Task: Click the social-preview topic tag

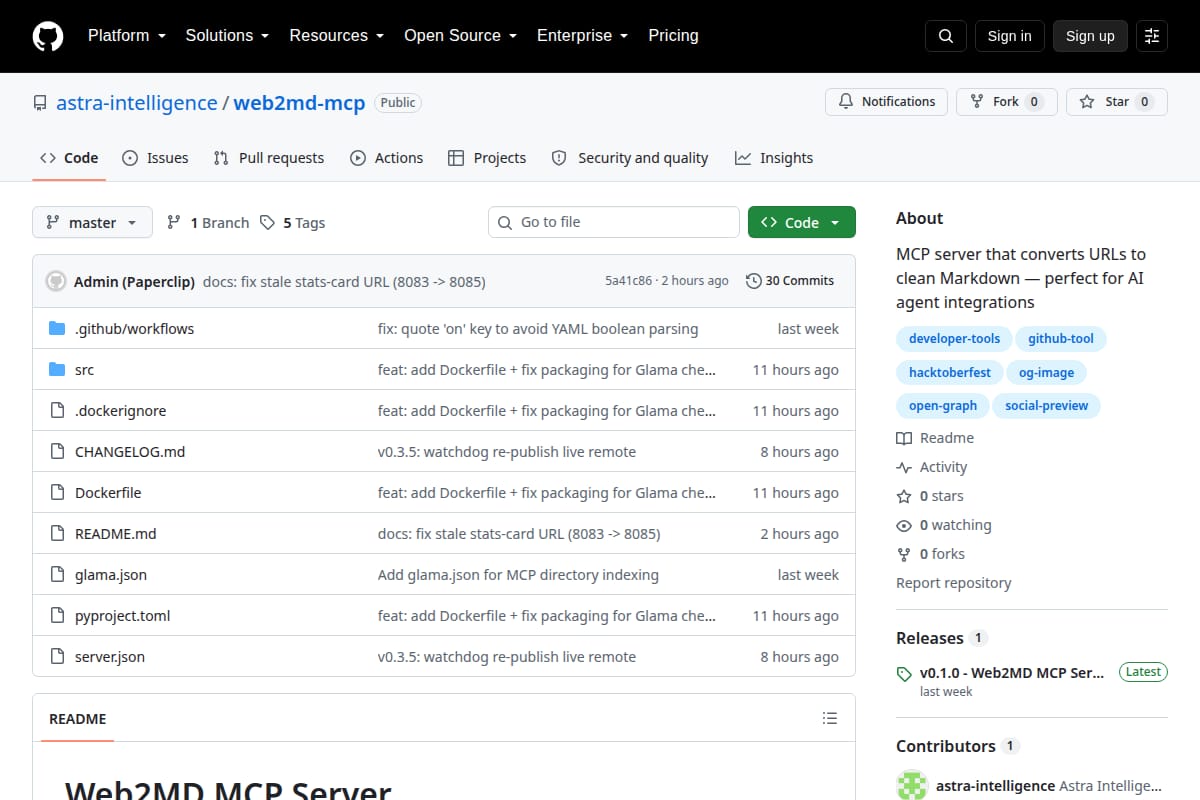Action: [x=1047, y=406]
